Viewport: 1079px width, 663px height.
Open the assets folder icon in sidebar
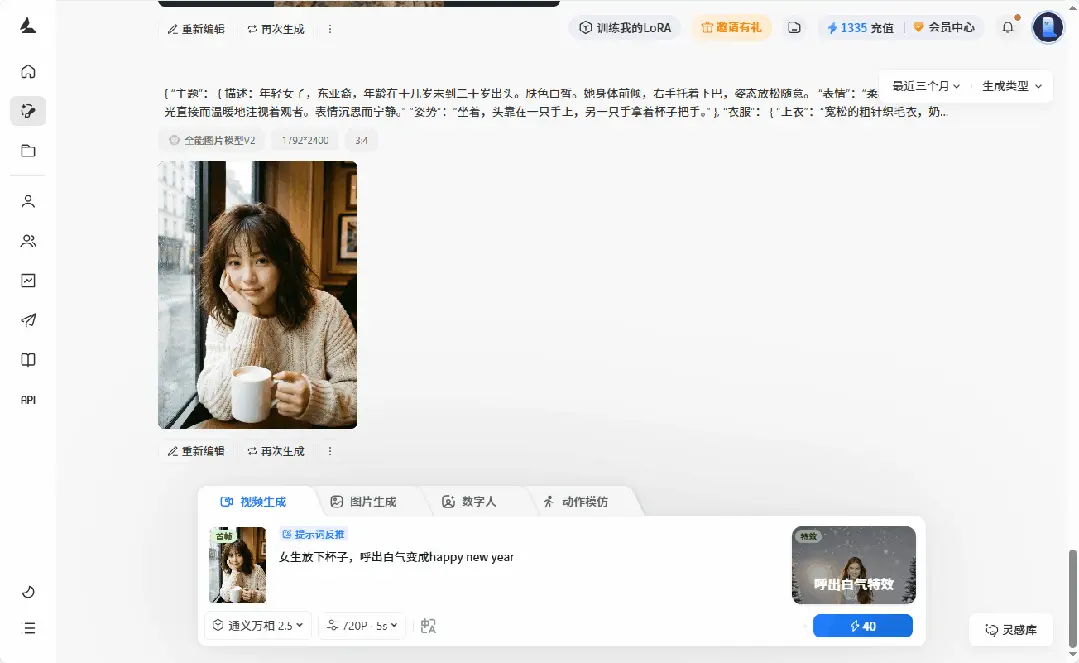pos(28,152)
